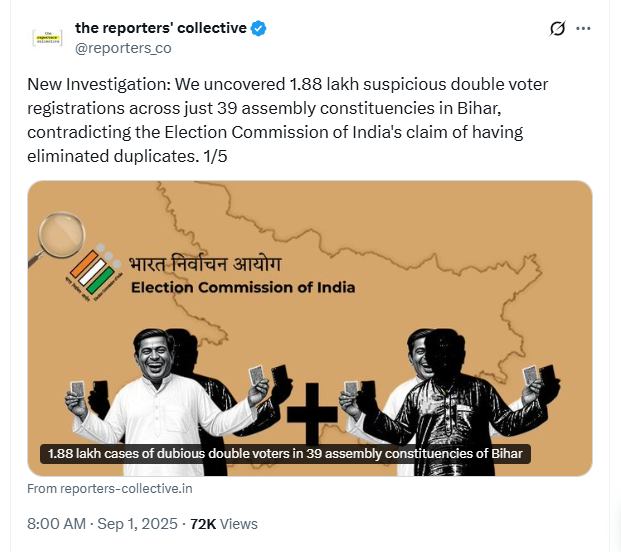
Task: Click the display name the reporters' collective
Action: point(161,28)
